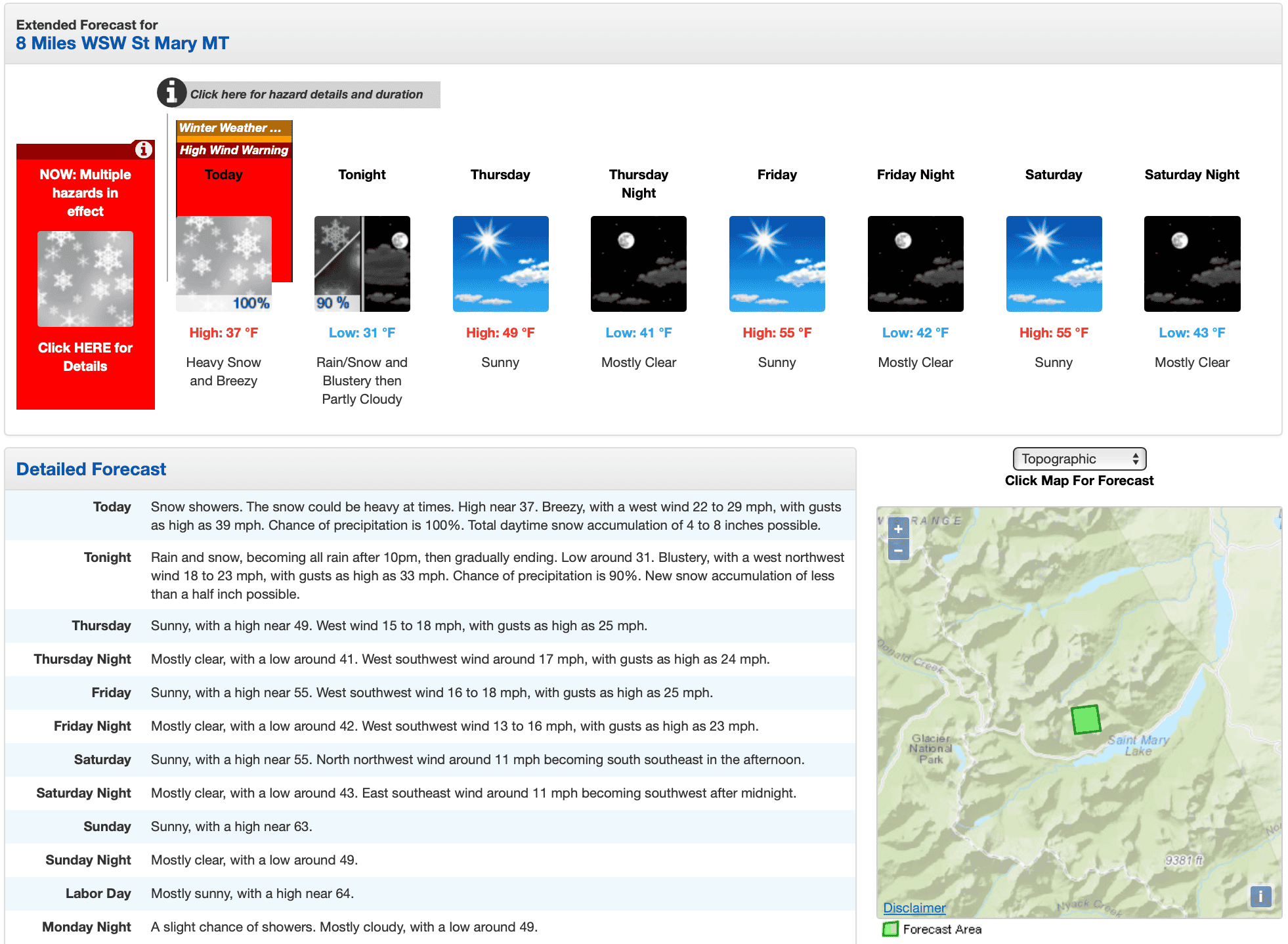
Task: Click the snow icon in NOW hazards box
Action: 85,279
